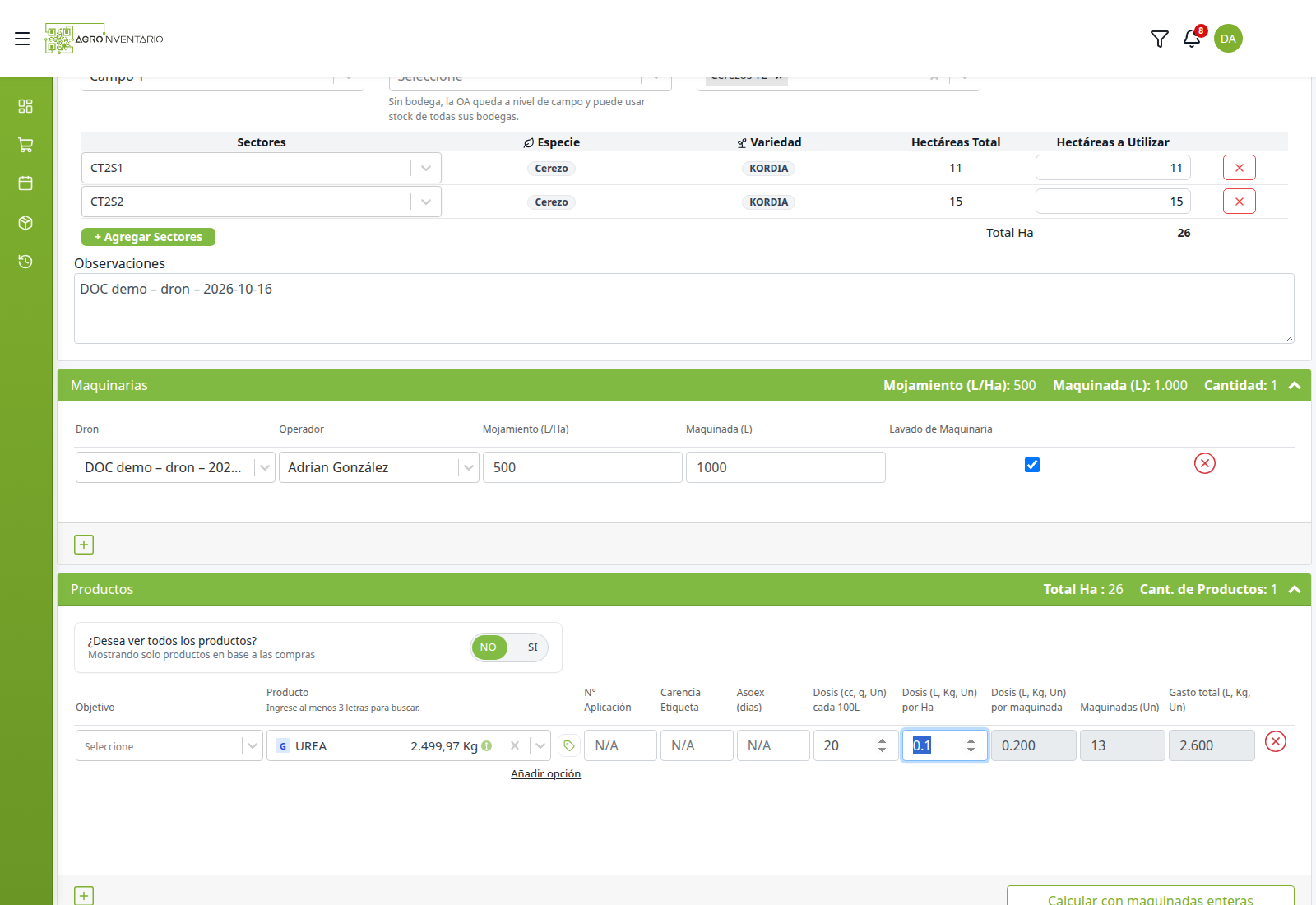
Task: Open the CT2S2 sector dropdown
Action: coord(426,202)
